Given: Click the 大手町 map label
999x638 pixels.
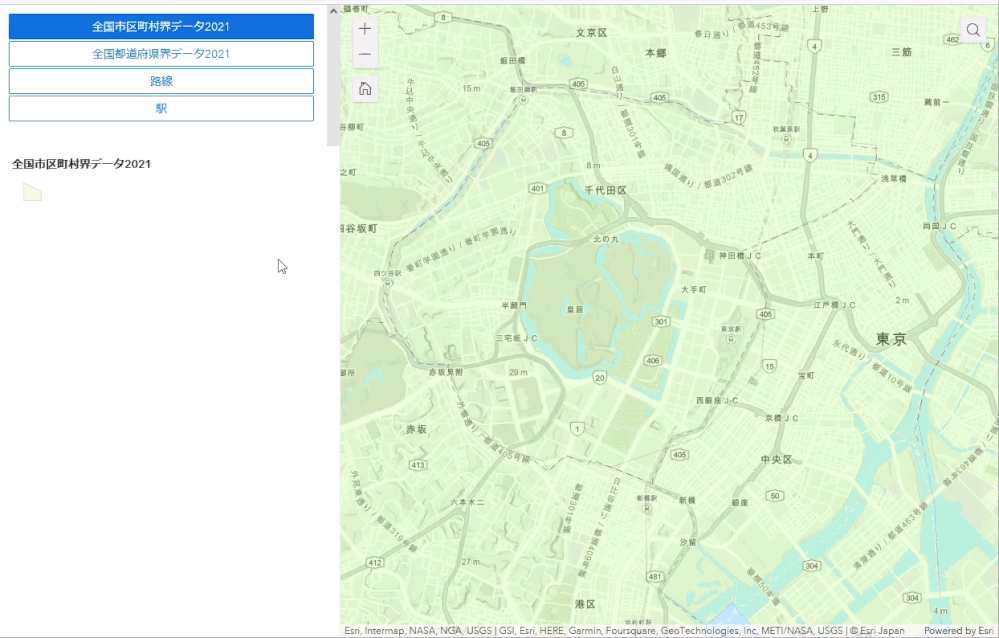Looking at the screenshot, I should point(694,289).
